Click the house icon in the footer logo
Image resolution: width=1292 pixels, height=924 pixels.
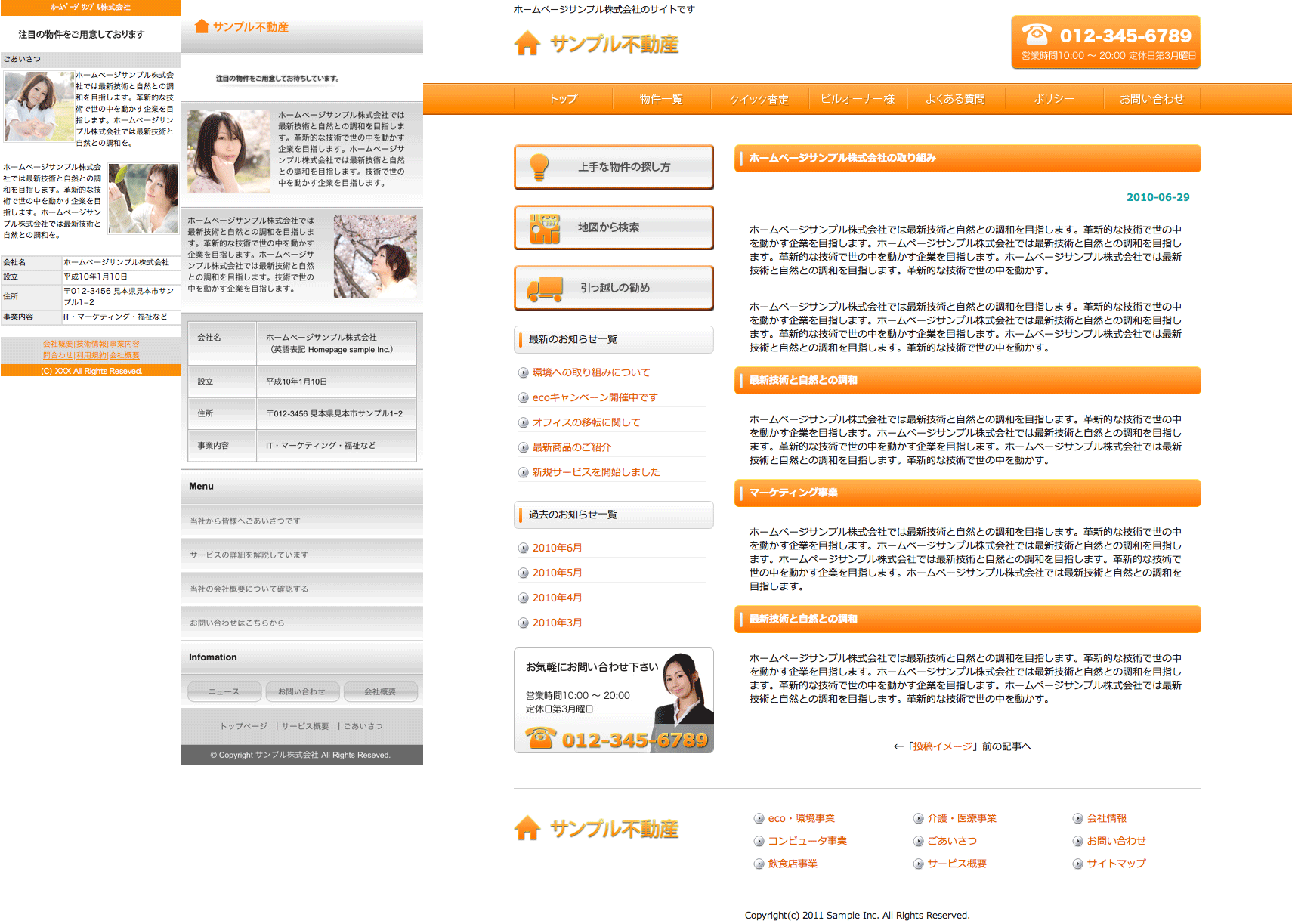[x=527, y=828]
